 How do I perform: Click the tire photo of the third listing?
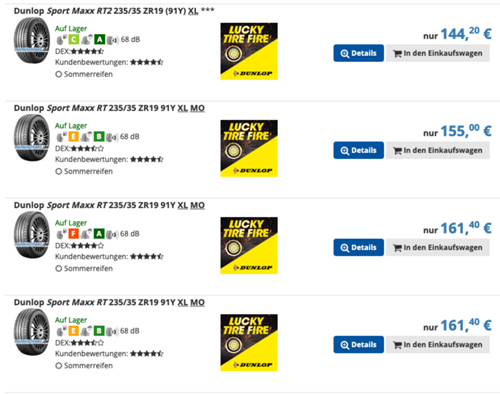[32, 235]
